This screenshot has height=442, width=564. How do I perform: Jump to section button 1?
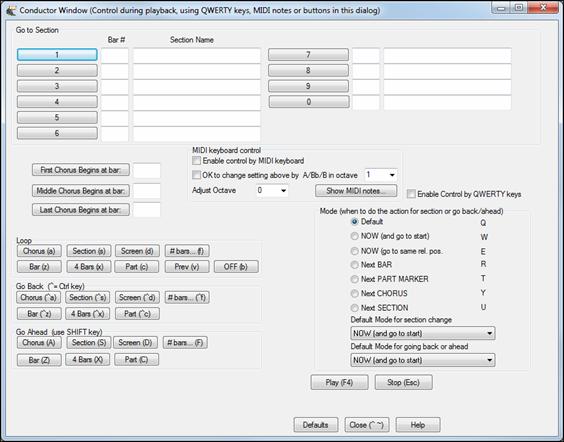click(57, 55)
